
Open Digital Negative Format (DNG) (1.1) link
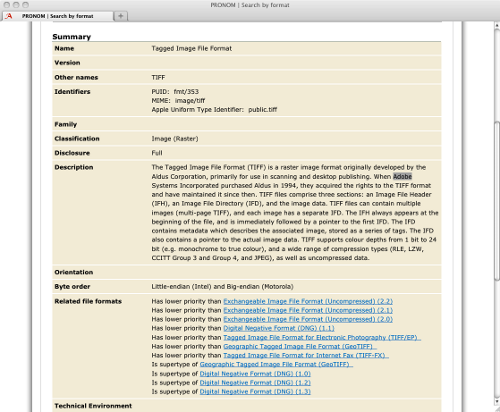(279, 328)
